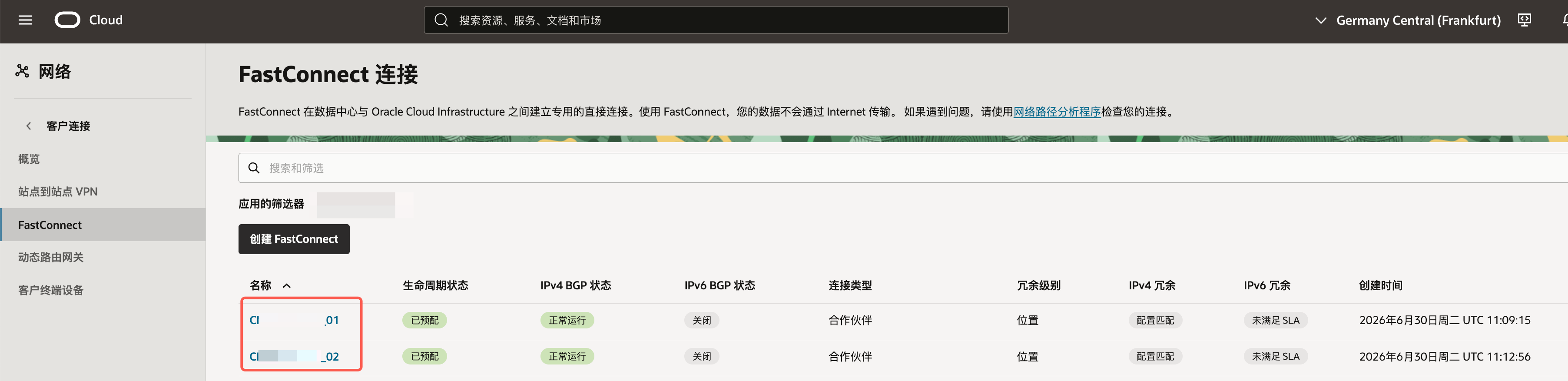Click the 创建 FastConnect button
1568x381 pixels.
[x=294, y=239]
